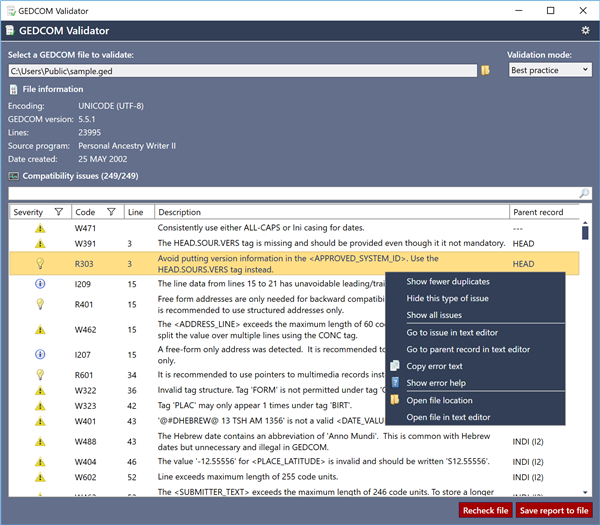Choose 'Show fewer duplicates' from context menu
The height and width of the screenshot is (525, 600).
pyautogui.click(x=448, y=282)
